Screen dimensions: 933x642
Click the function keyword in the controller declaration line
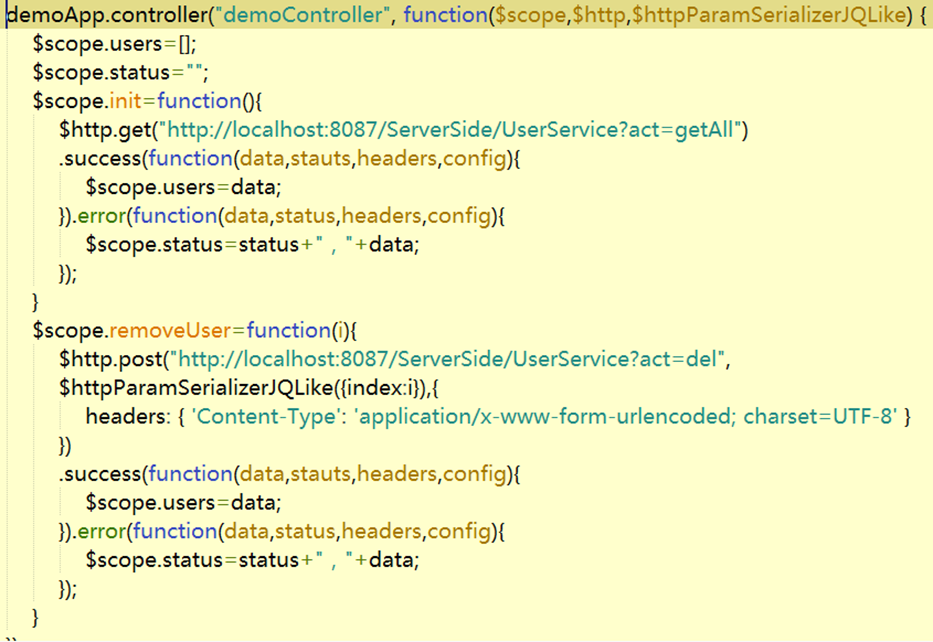[446, 14]
